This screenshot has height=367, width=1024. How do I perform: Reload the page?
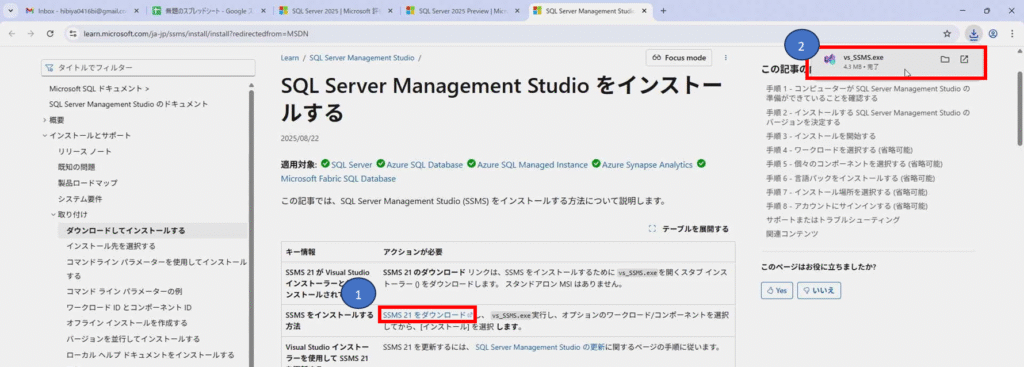(x=50, y=33)
